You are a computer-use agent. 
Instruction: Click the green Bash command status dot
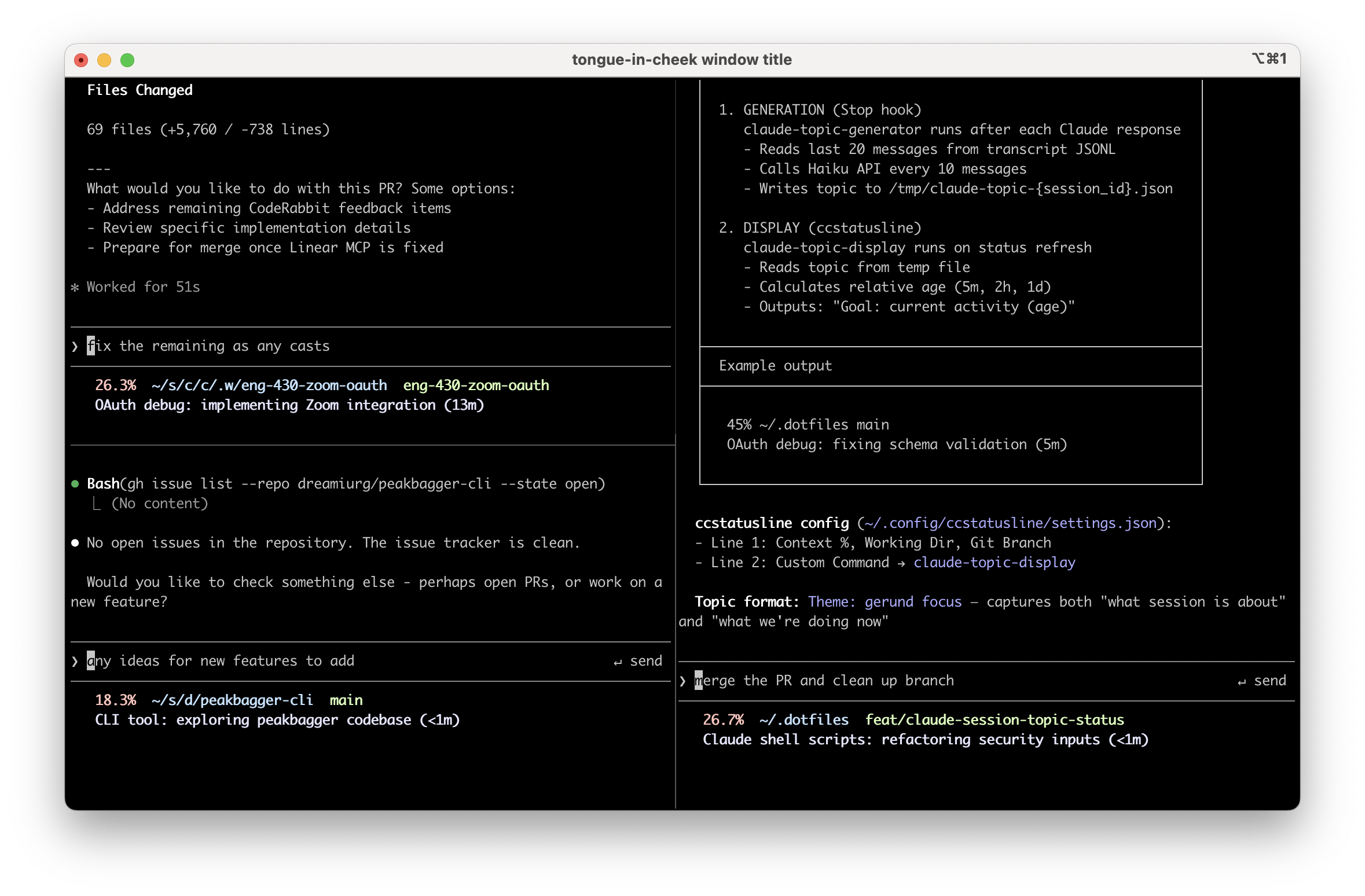point(75,484)
